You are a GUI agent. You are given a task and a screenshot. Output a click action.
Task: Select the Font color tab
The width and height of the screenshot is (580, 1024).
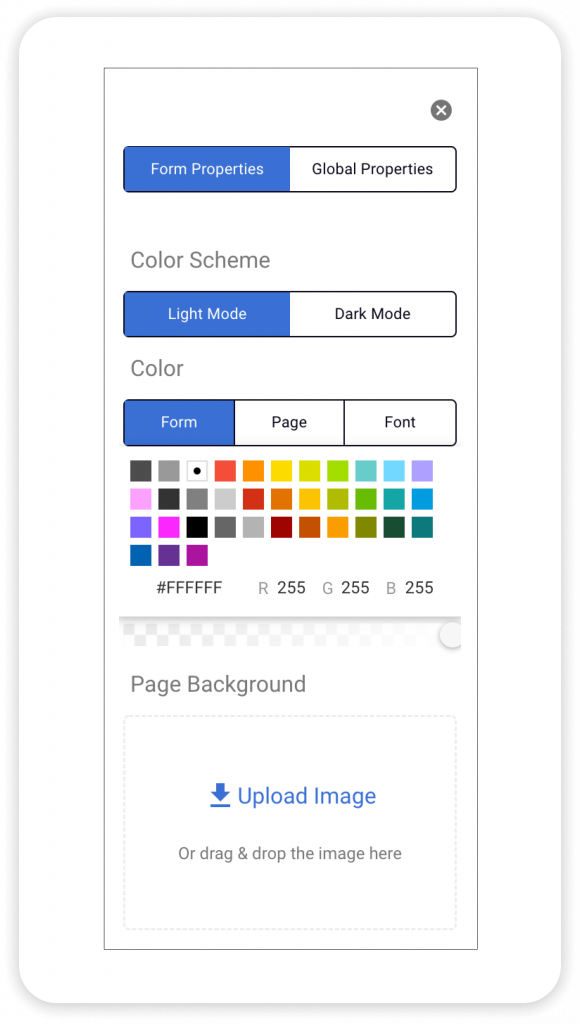400,422
